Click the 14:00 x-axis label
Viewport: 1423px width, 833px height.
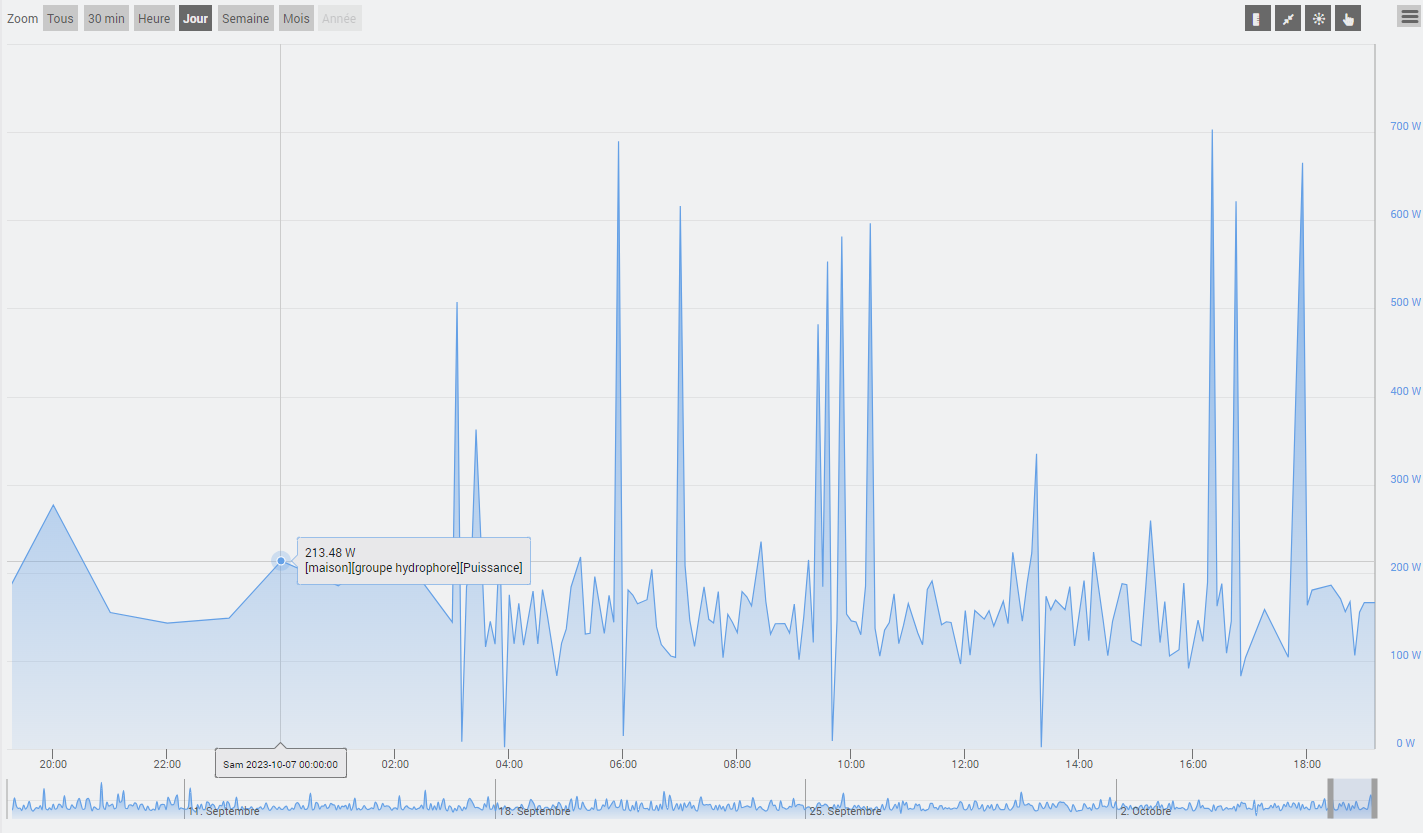(x=1078, y=764)
